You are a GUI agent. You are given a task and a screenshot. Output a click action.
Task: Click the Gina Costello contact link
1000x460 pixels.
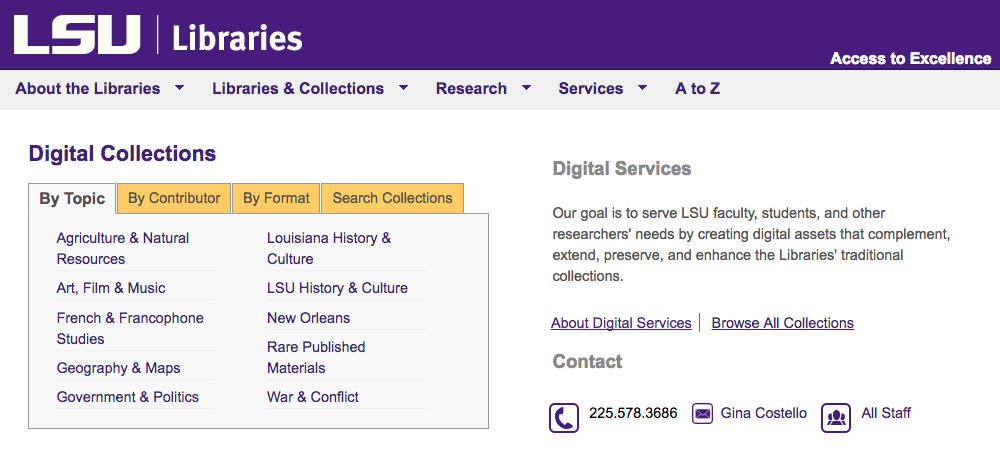pos(763,413)
